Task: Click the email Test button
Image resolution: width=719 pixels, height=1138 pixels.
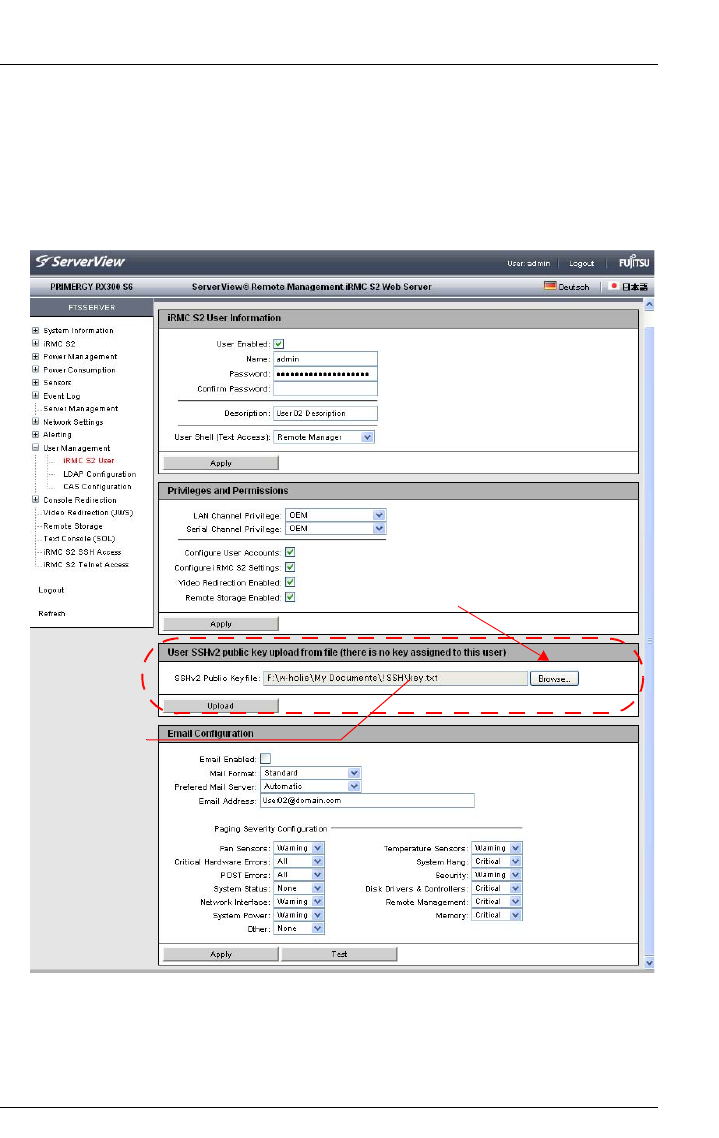Action: tap(339, 954)
